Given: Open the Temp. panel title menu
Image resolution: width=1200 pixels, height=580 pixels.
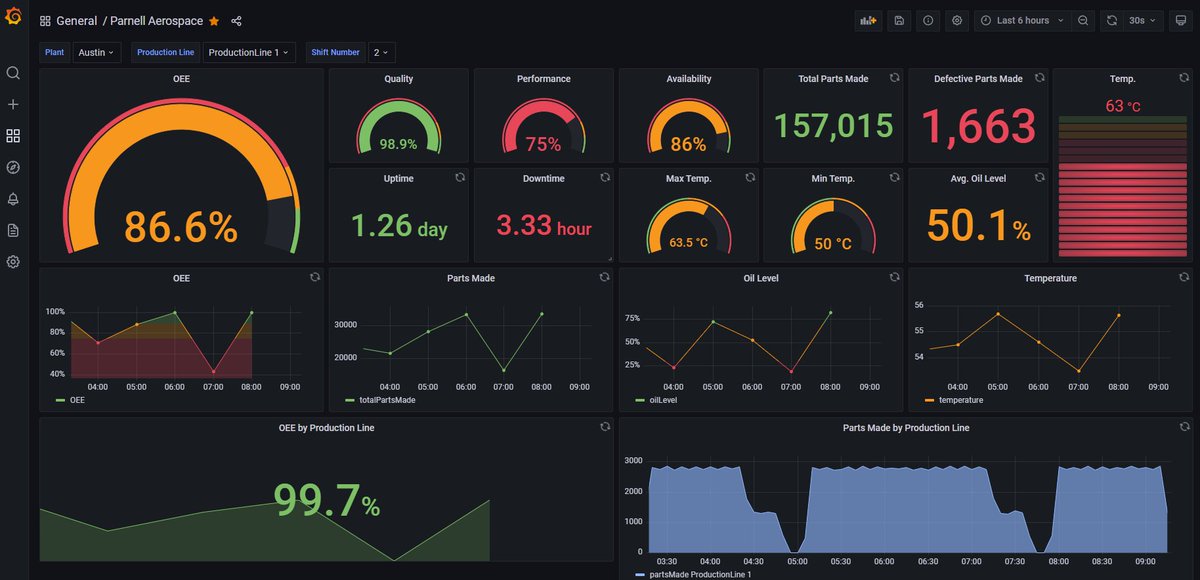Looking at the screenshot, I should (1122, 78).
